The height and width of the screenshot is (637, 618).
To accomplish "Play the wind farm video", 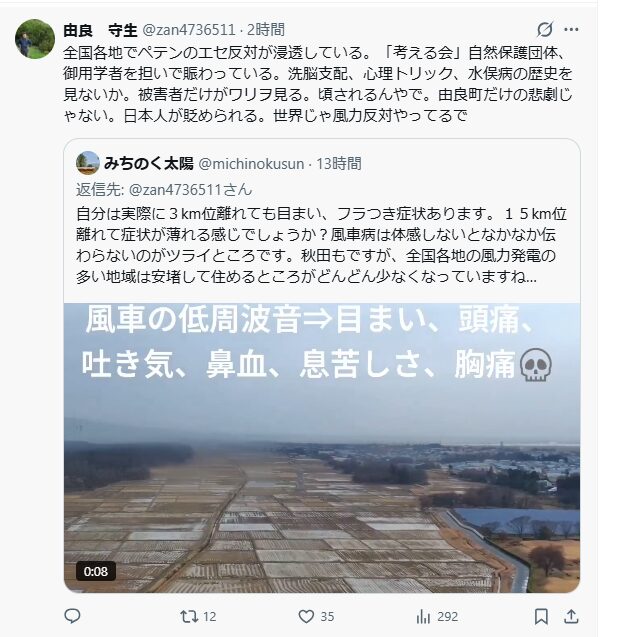I will (x=322, y=447).
